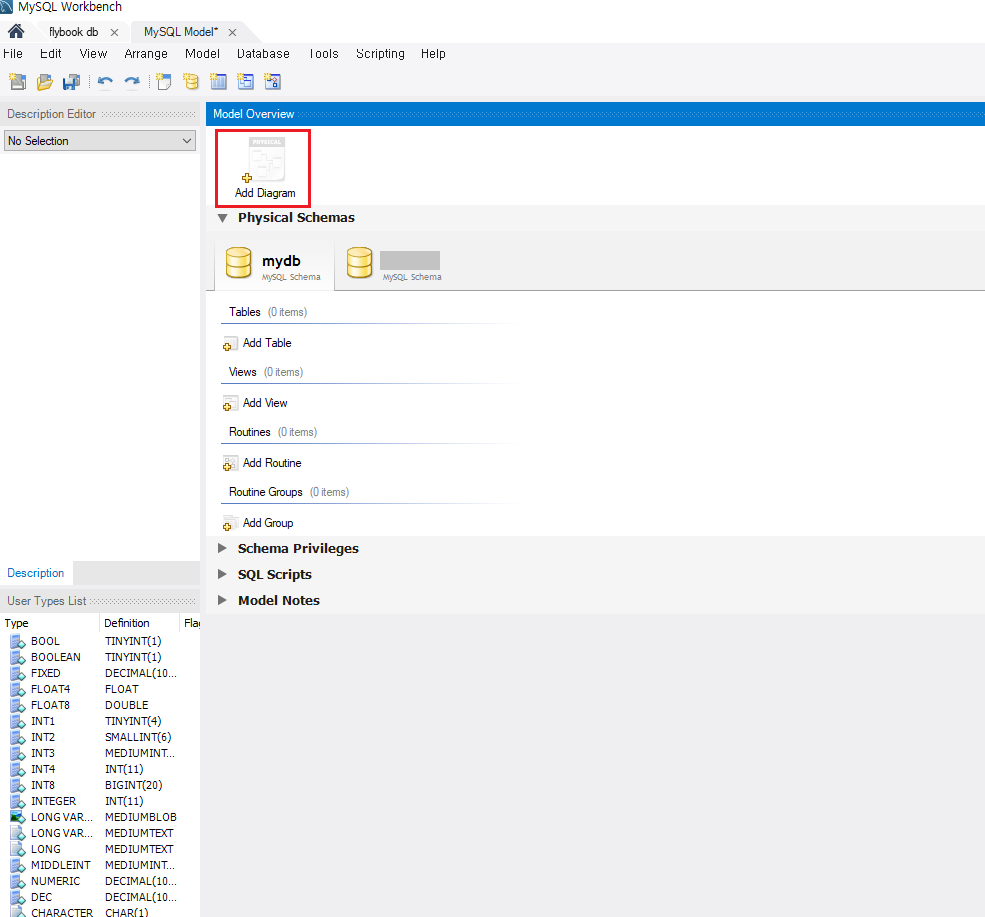Undo the last action
The height and width of the screenshot is (917, 985).
pyautogui.click(x=106, y=82)
